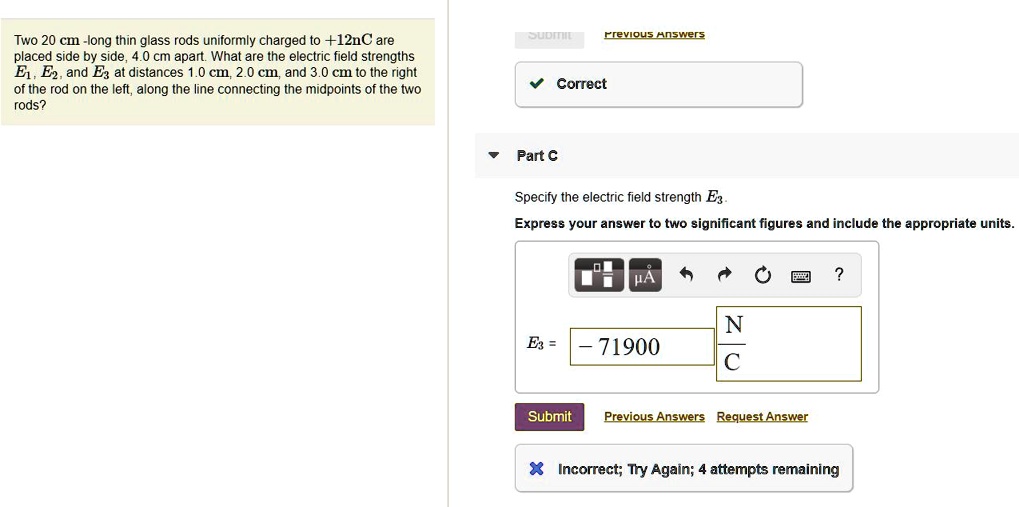
Task: Open Previous Answers link below Part C
Action: pyautogui.click(x=654, y=417)
